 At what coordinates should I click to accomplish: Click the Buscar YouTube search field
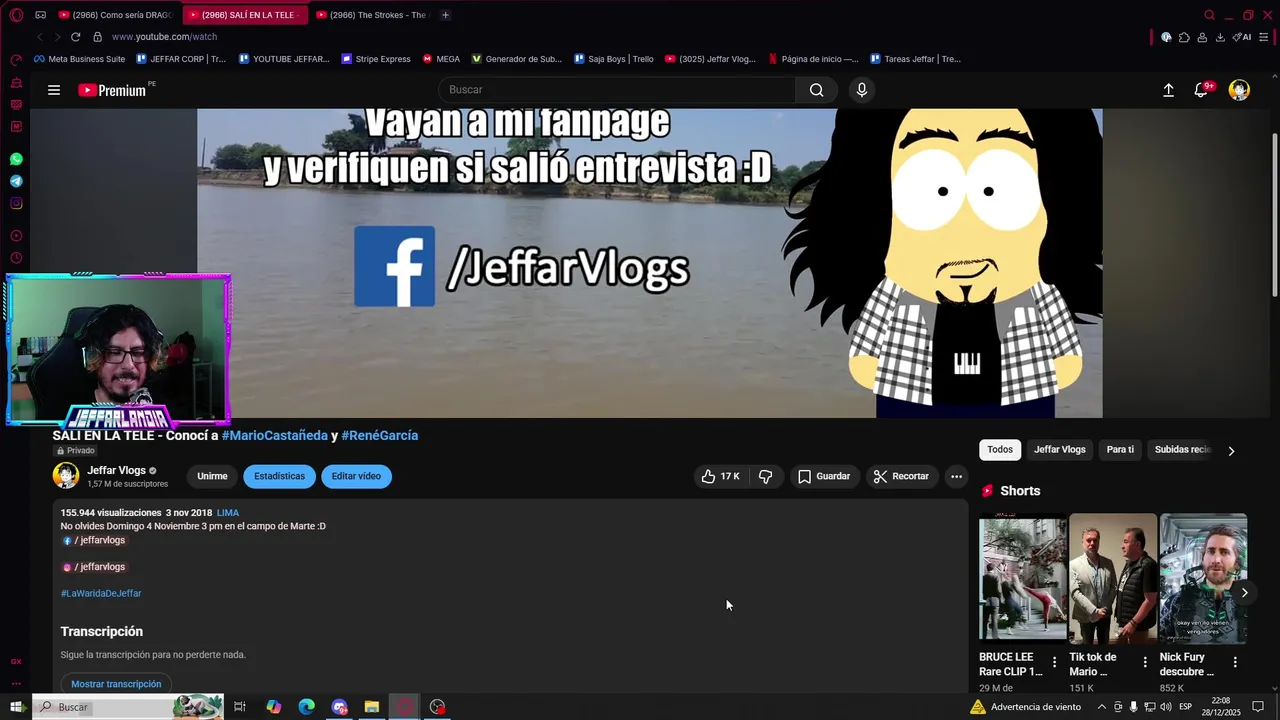pos(617,90)
